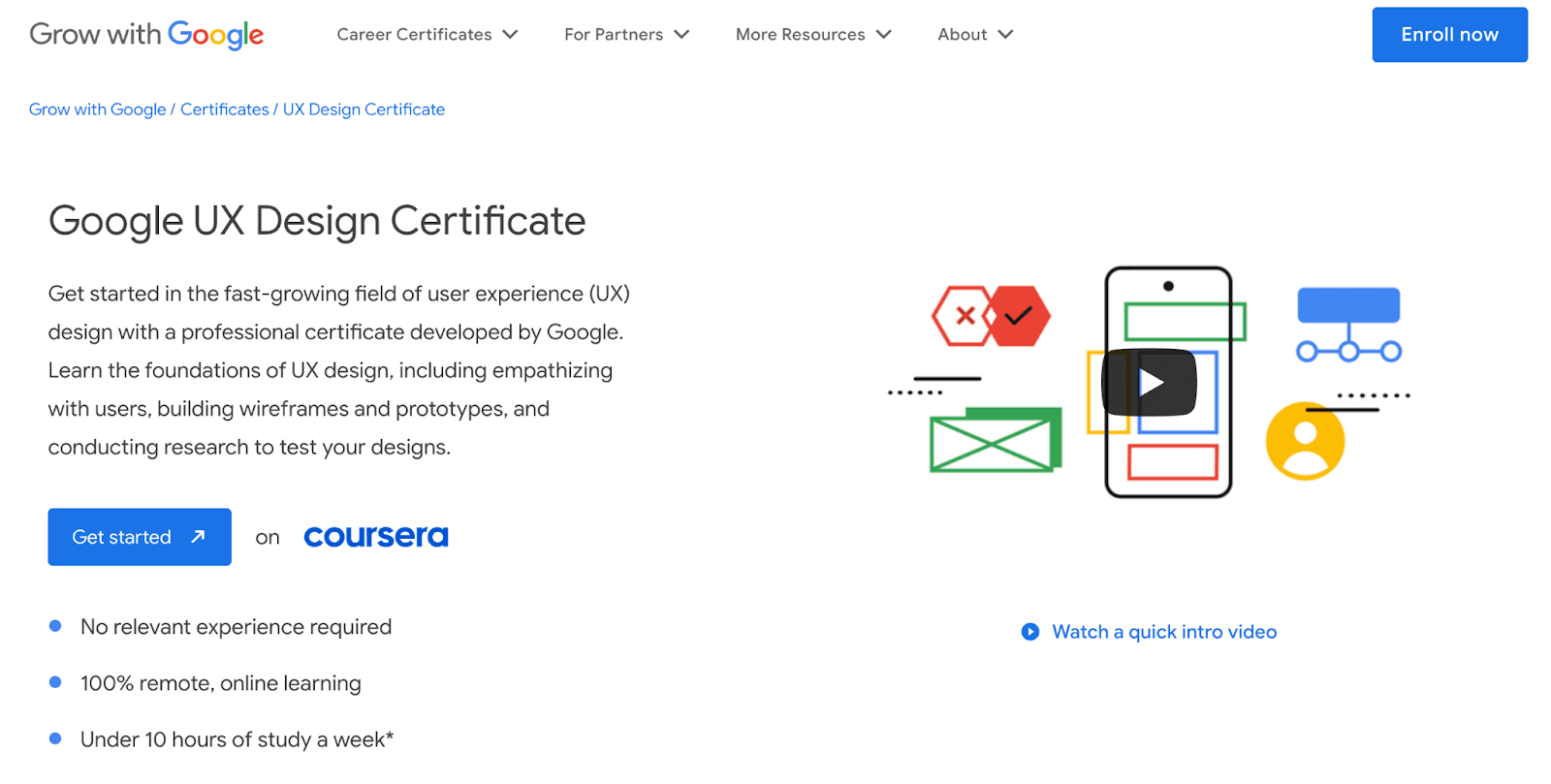Click the Coursera logo
Image resolution: width=1551 pixels, height=784 pixels.
(x=376, y=537)
